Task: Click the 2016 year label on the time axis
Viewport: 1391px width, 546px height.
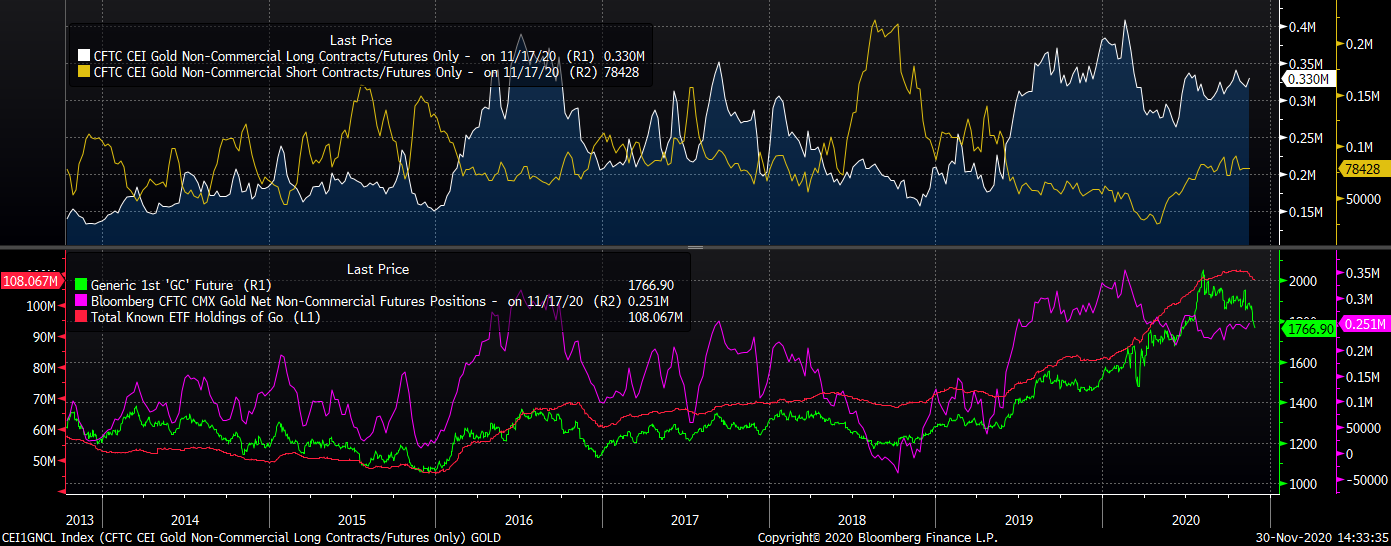Action: (518, 520)
